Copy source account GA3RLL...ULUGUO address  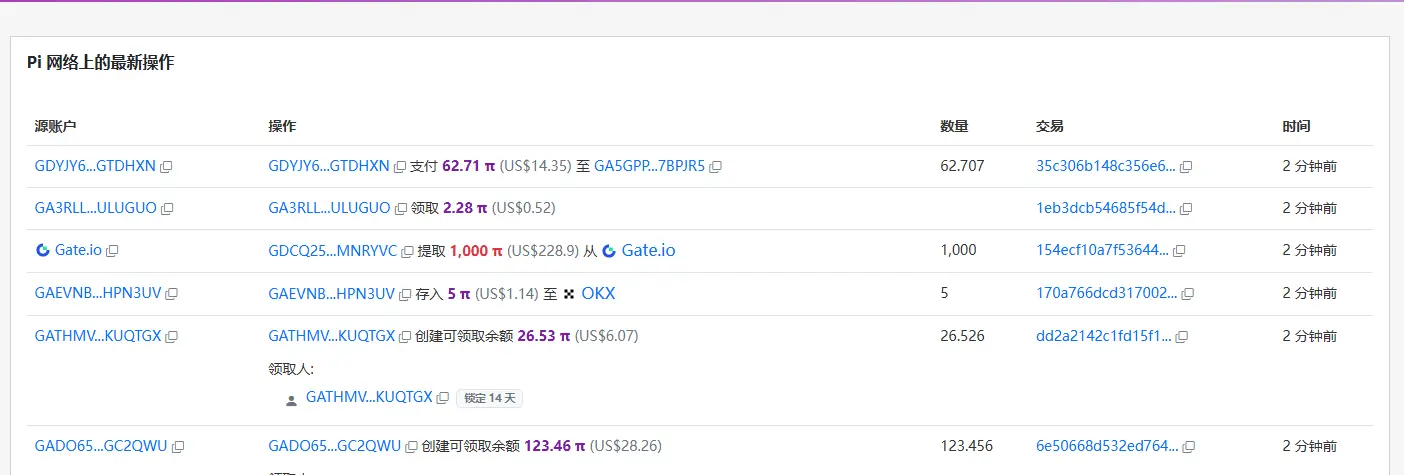pyautogui.click(x=167, y=209)
